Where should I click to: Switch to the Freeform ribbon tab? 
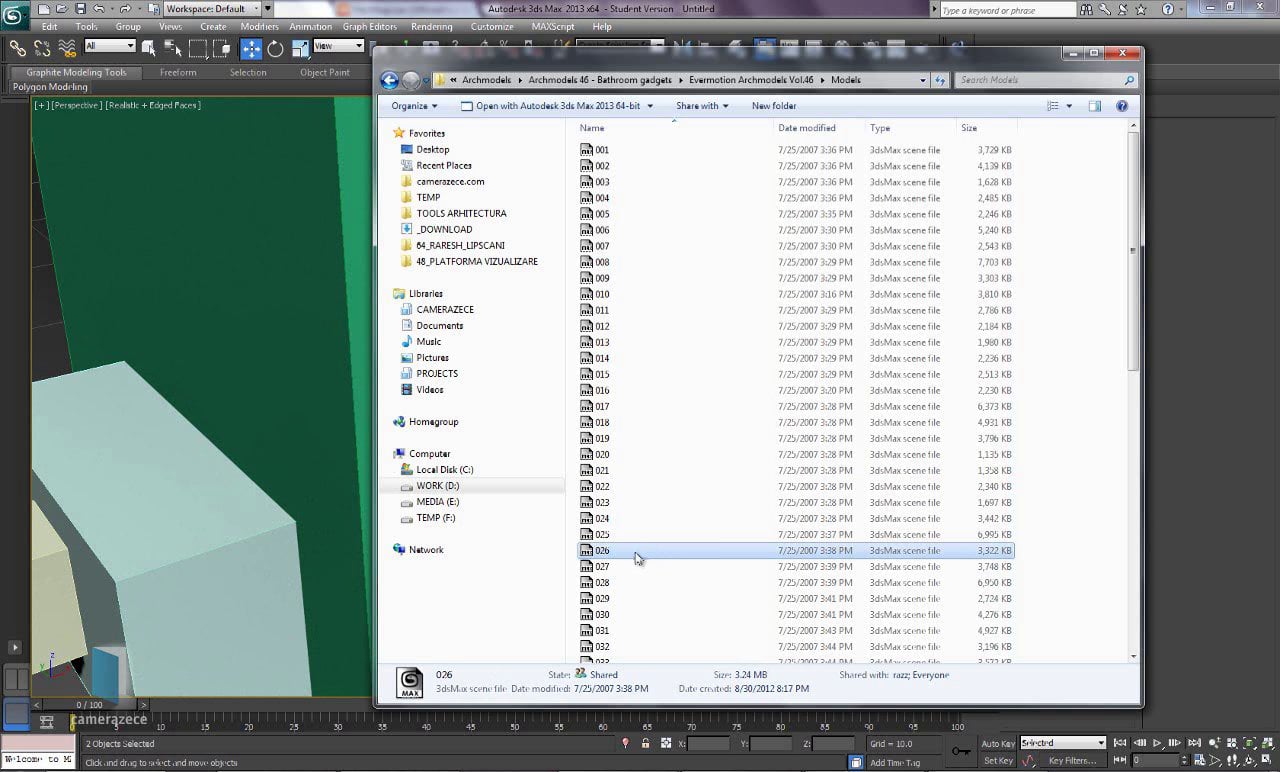tap(178, 73)
